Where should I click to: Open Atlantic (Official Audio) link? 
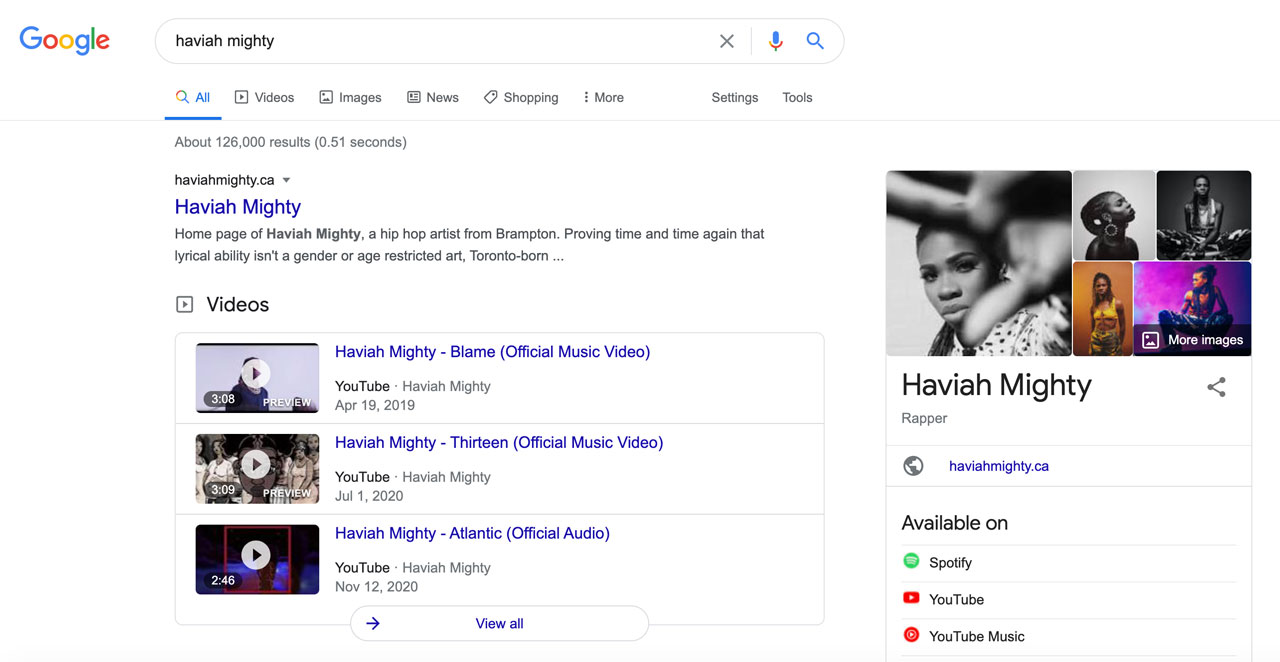(472, 534)
